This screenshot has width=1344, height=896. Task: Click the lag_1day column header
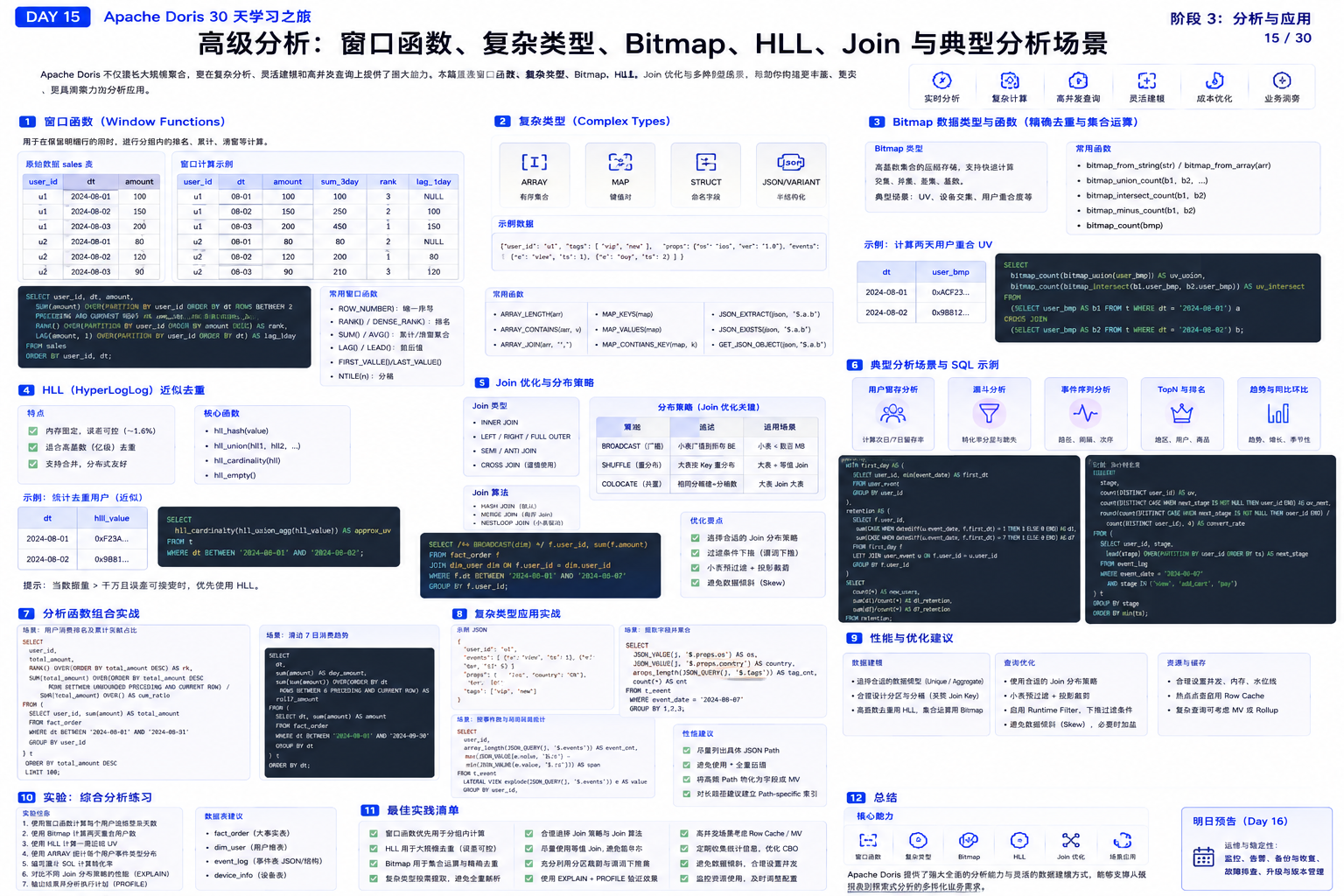point(433,182)
